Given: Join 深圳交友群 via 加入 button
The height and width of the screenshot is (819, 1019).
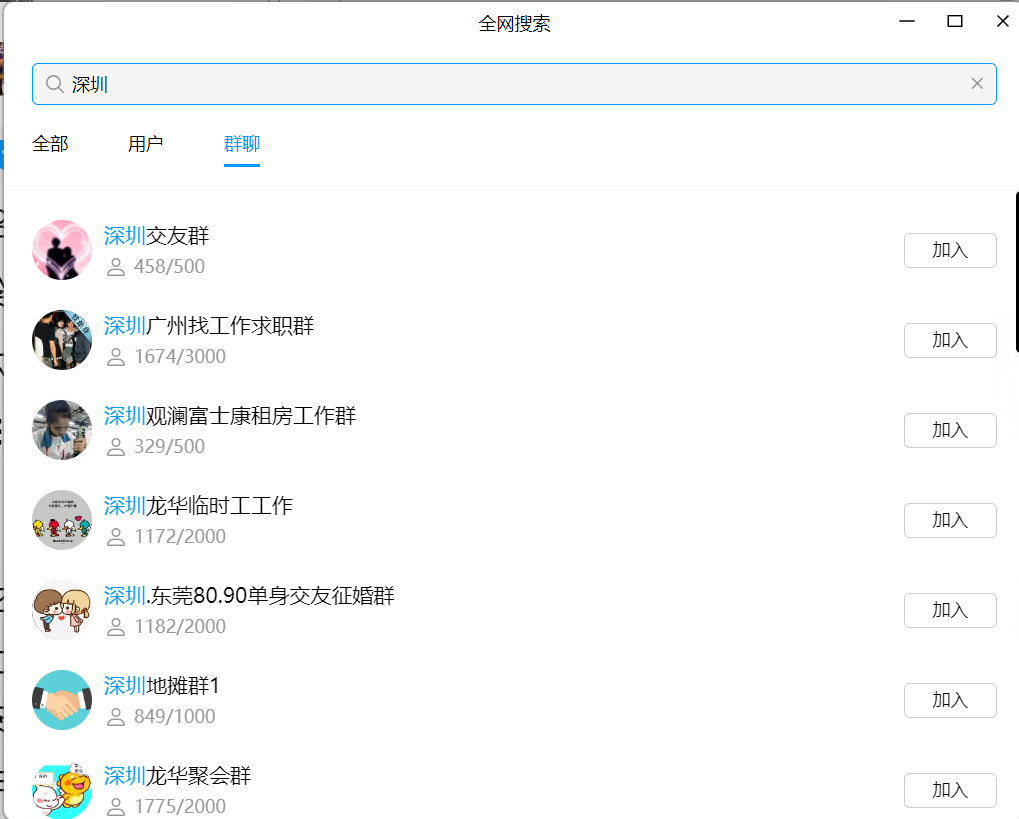Looking at the screenshot, I should [x=949, y=250].
